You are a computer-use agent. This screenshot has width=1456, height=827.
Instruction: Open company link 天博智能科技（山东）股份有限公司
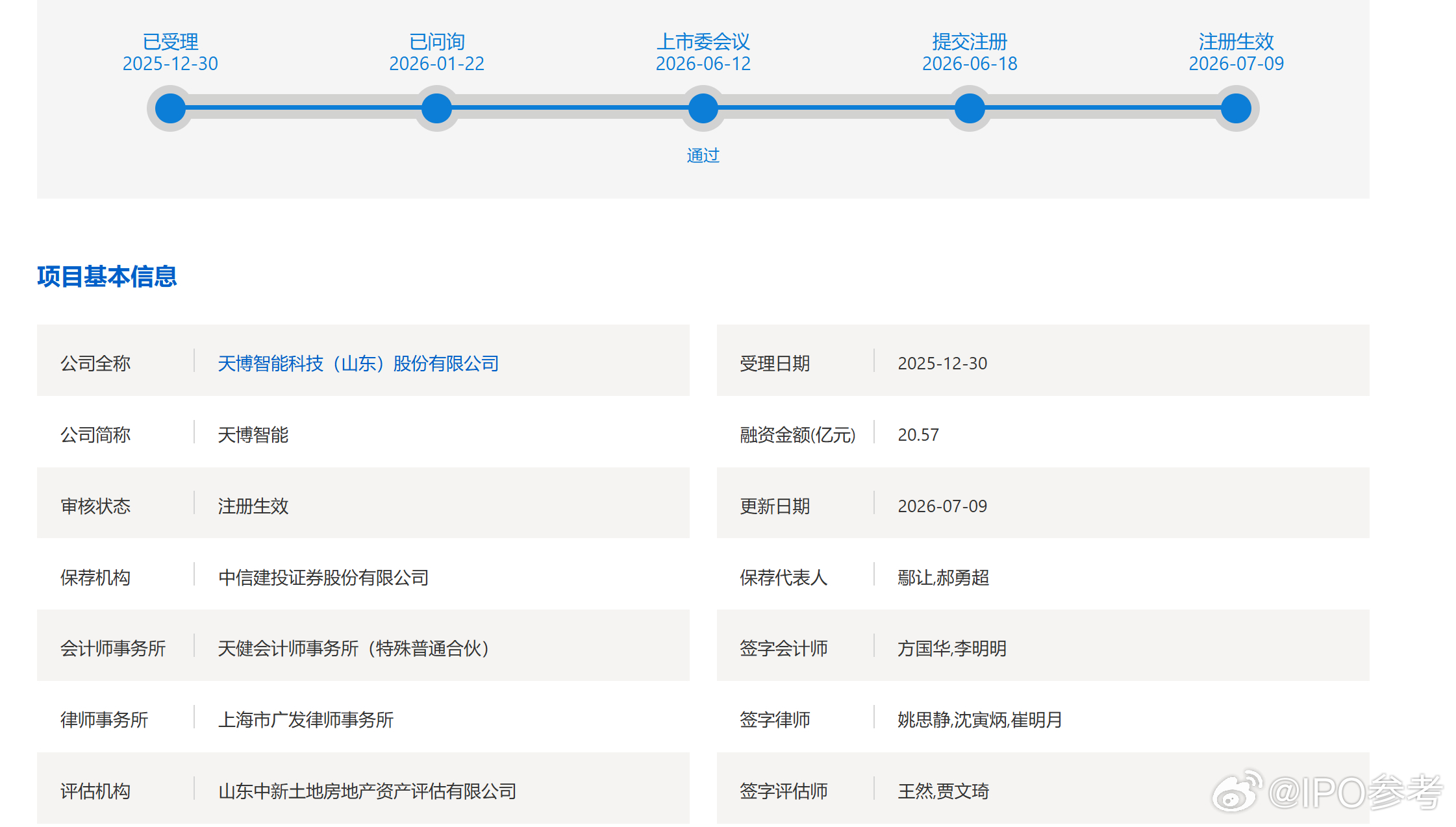(358, 364)
